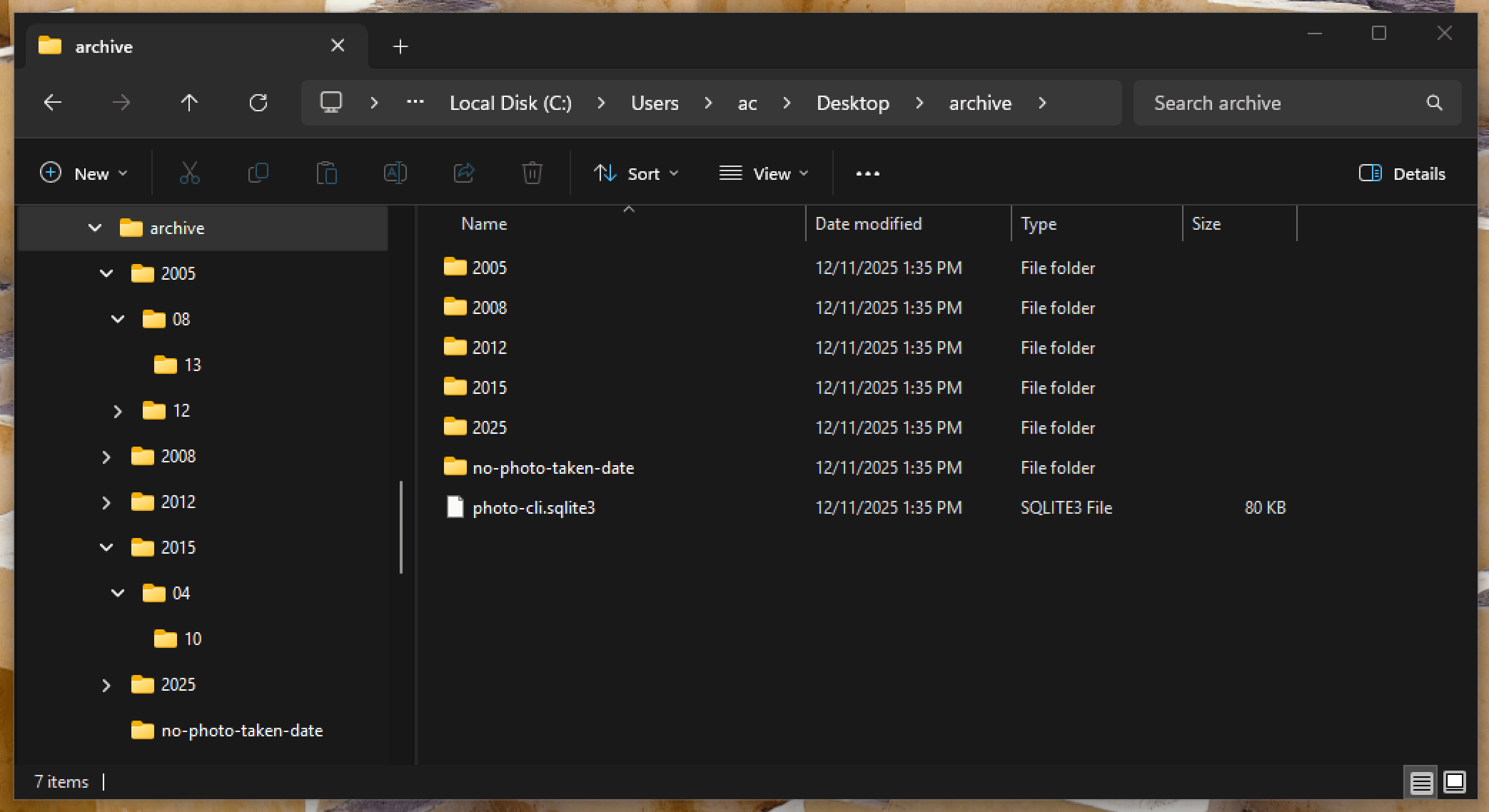Viewport: 1489px width, 812px height.
Task: Click the This PC monitor icon
Action: point(331,103)
